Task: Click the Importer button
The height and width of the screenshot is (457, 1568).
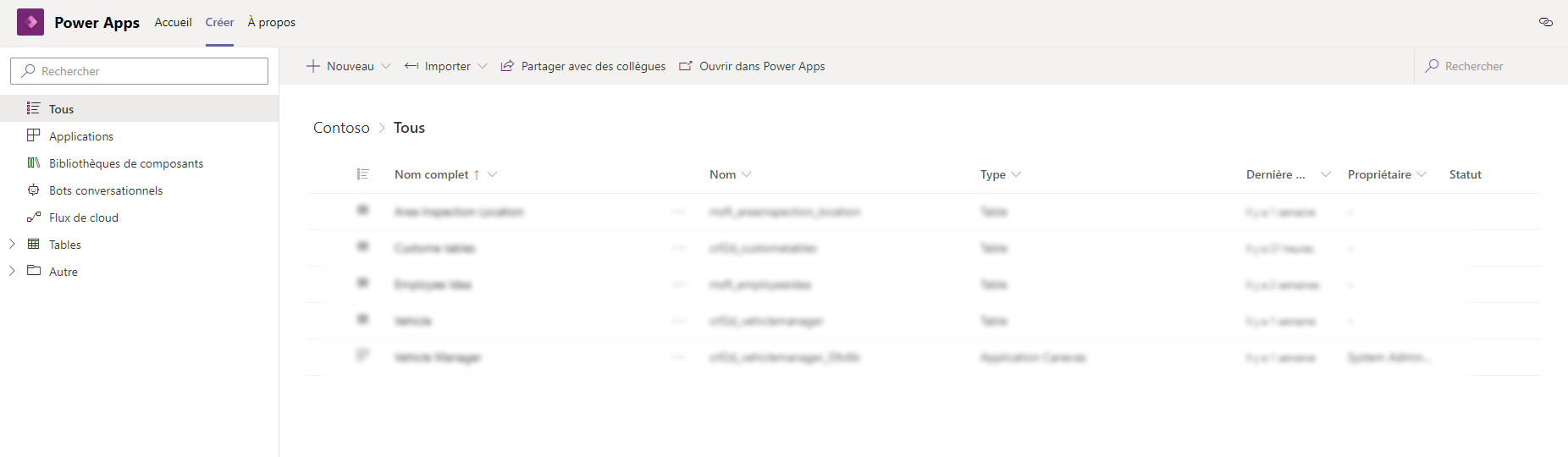Action: [438, 66]
